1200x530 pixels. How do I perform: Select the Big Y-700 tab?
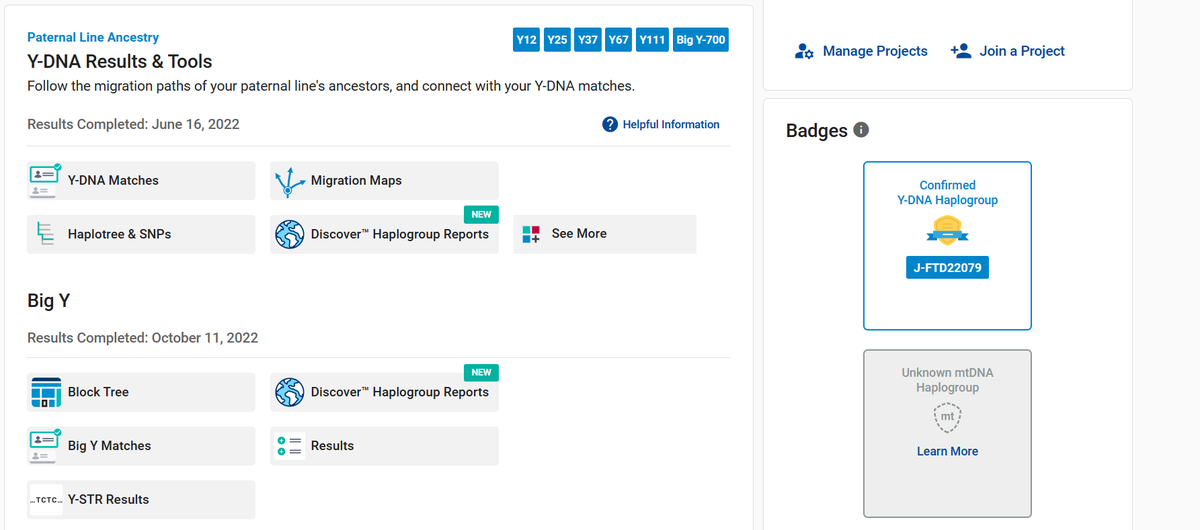point(701,40)
